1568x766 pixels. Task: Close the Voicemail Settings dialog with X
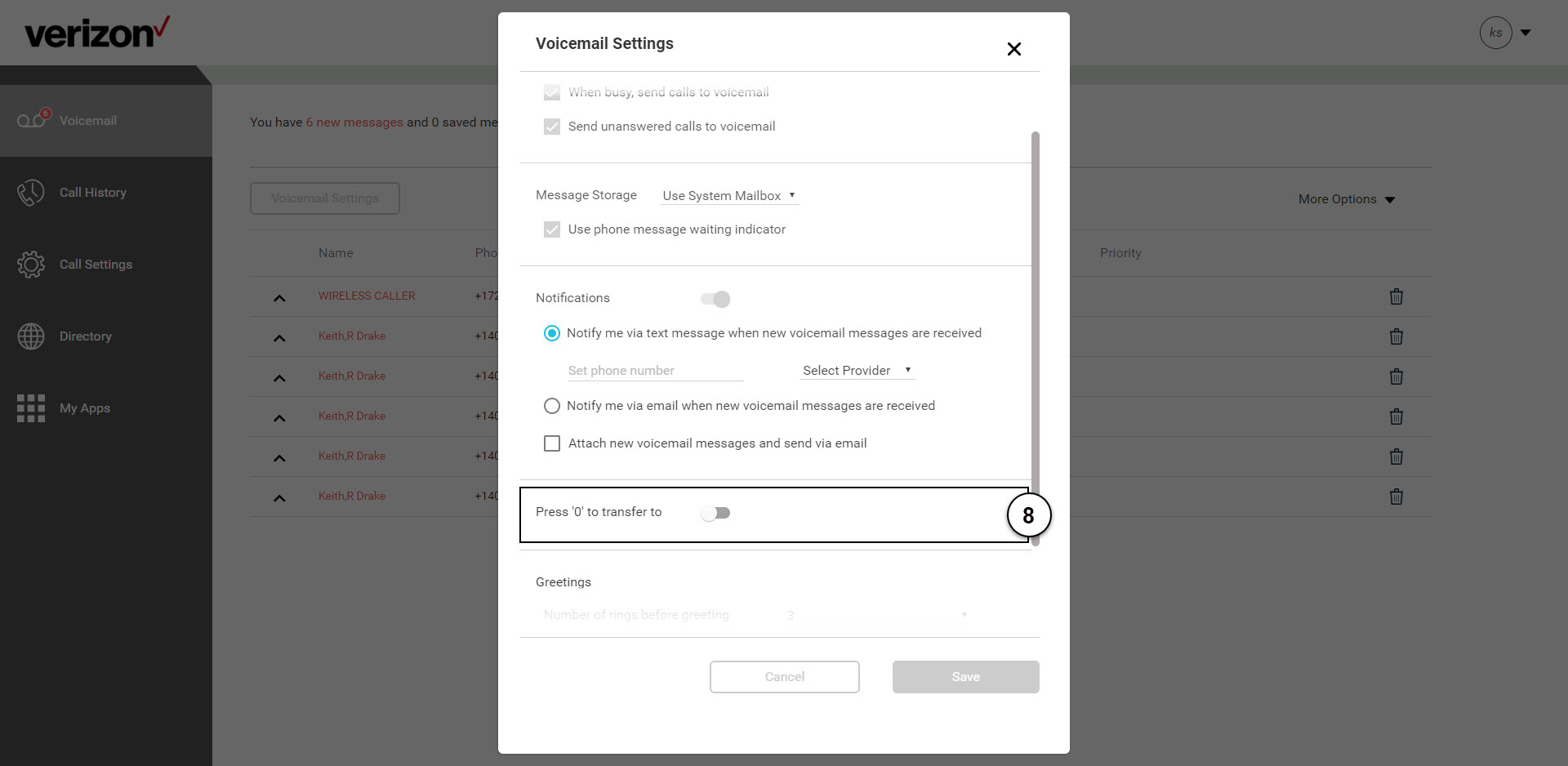1014,49
